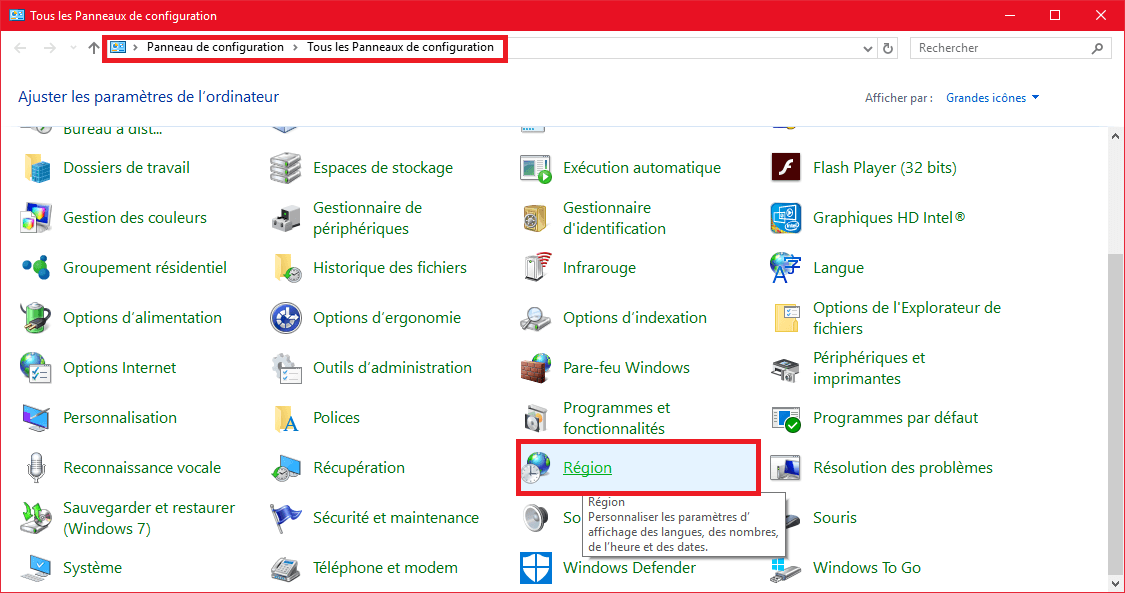Click the Options Internet link
The width and height of the screenshot is (1125, 593).
120,368
